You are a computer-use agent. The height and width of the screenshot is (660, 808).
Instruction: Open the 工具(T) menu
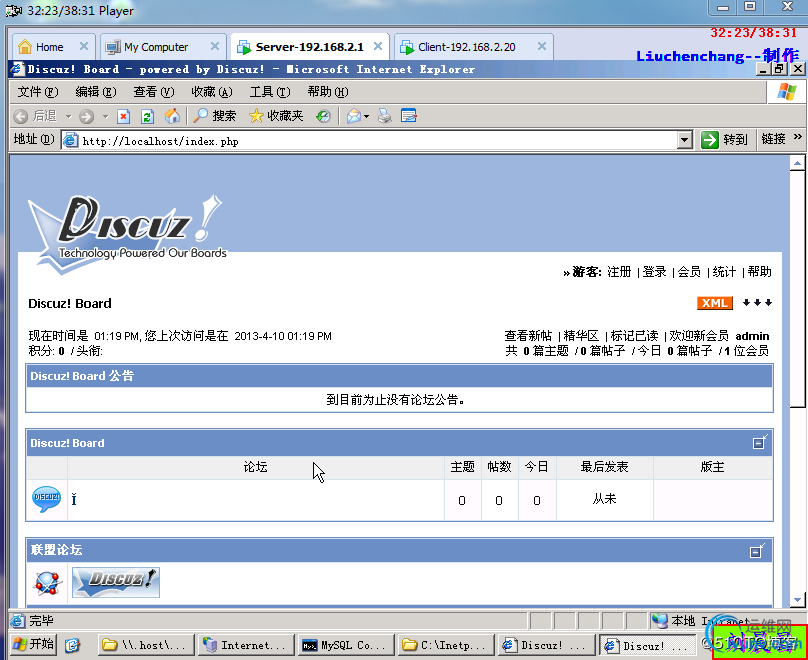(x=270, y=92)
